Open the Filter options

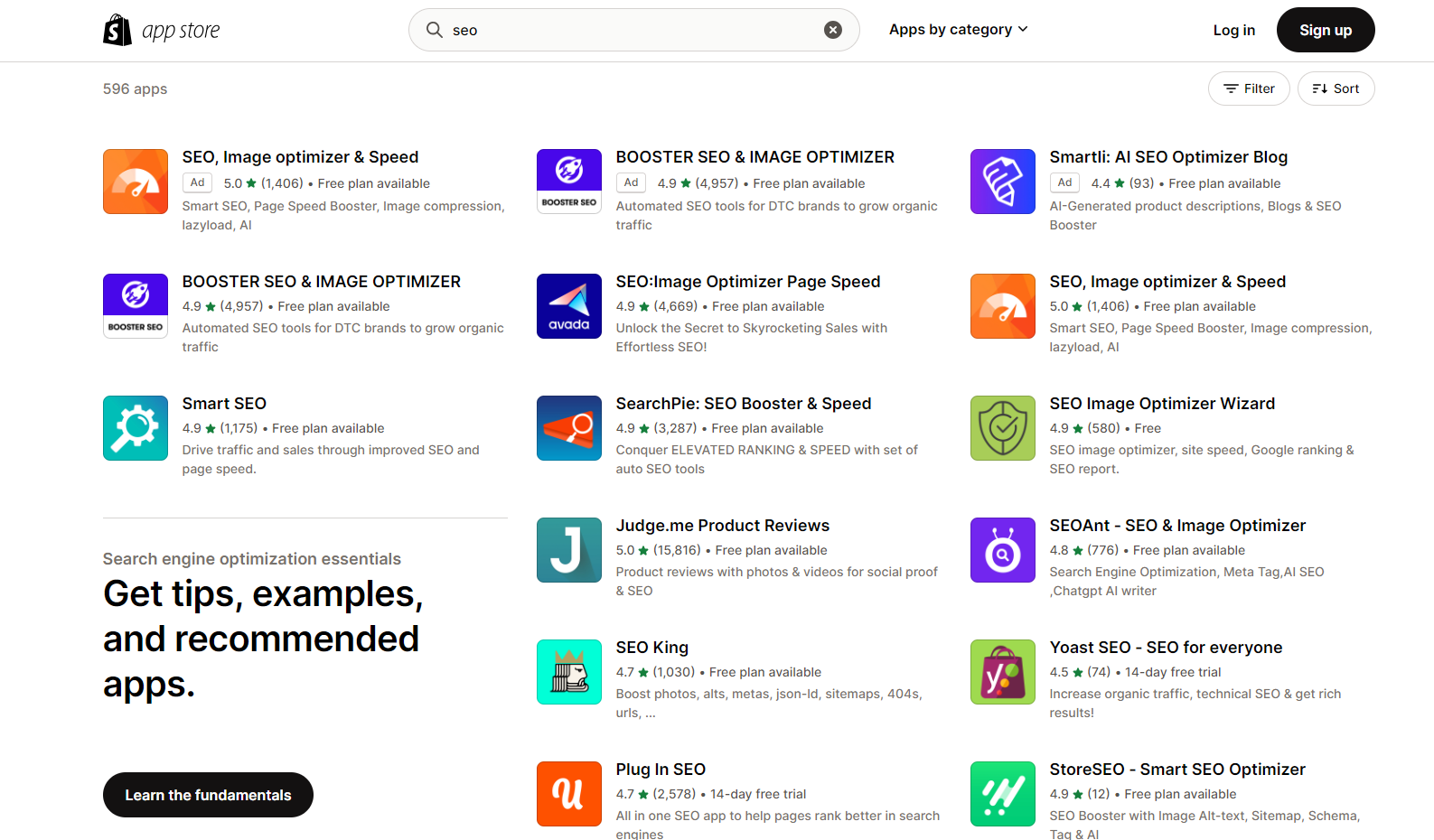[x=1249, y=89]
